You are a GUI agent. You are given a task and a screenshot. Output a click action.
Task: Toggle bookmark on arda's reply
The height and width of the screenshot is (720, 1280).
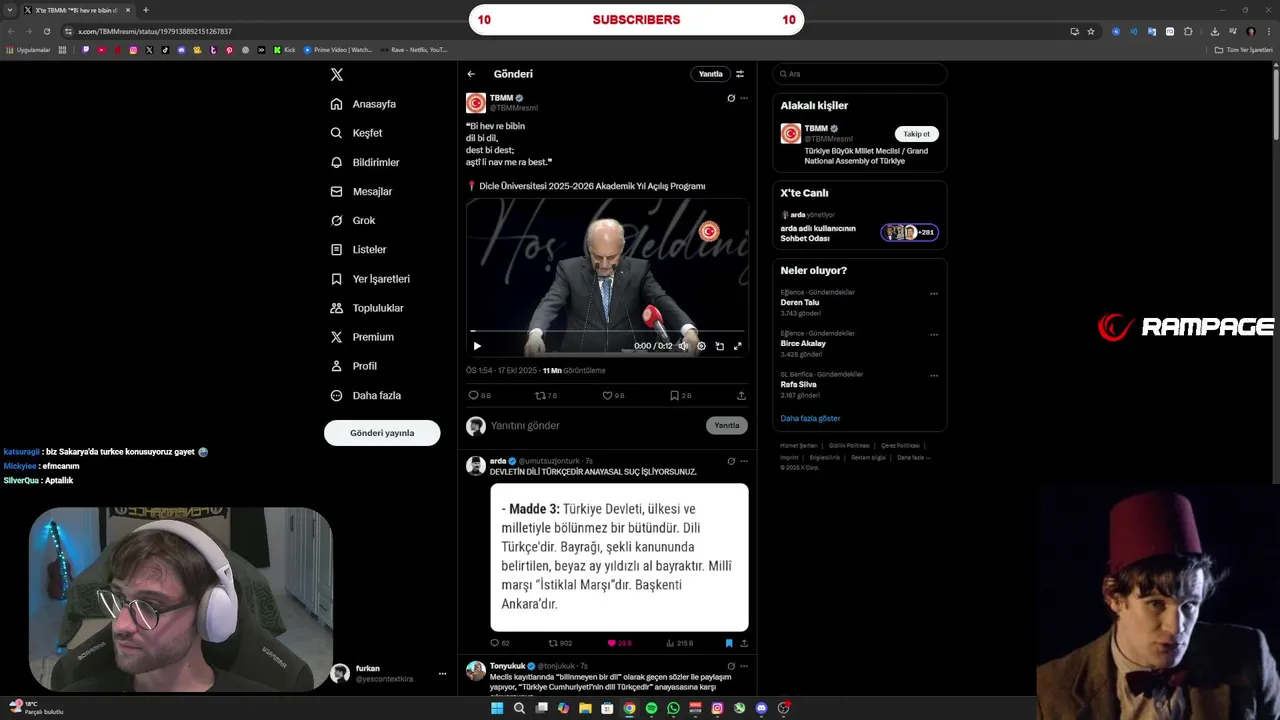click(x=729, y=643)
